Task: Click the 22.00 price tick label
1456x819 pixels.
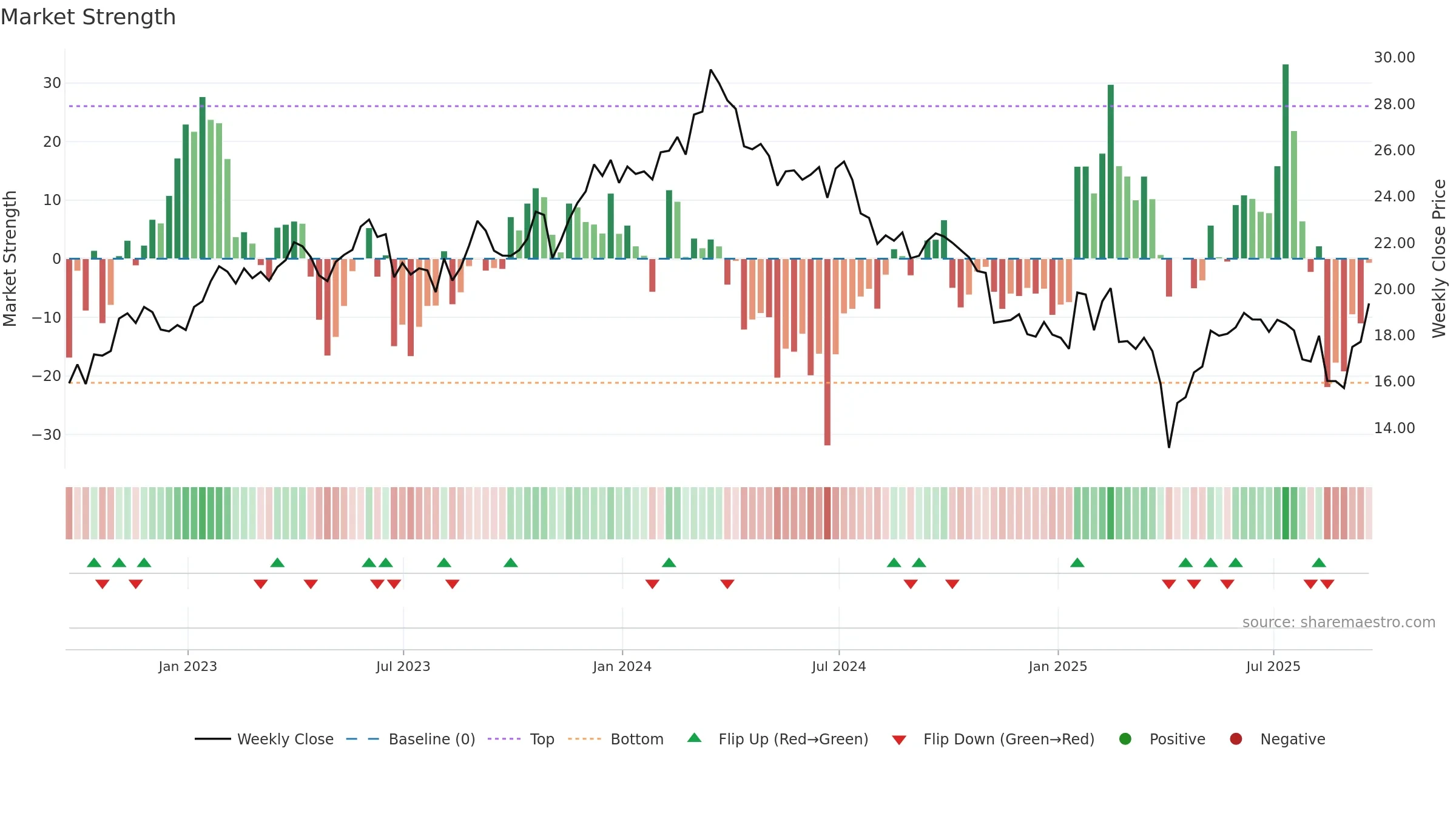Action: pyautogui.click(x=1394, y=243)
